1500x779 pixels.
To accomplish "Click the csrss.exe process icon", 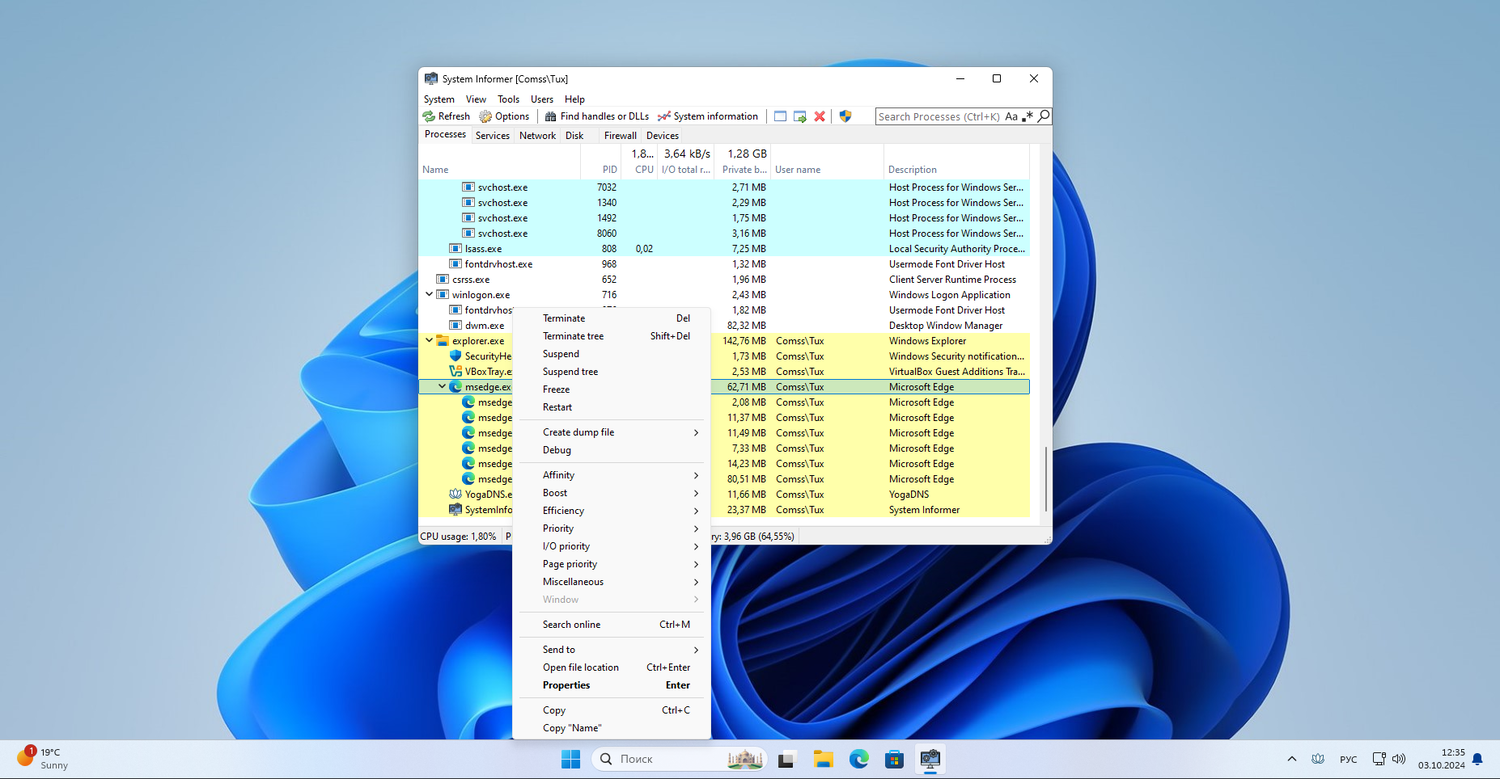I will pos(443,280).
